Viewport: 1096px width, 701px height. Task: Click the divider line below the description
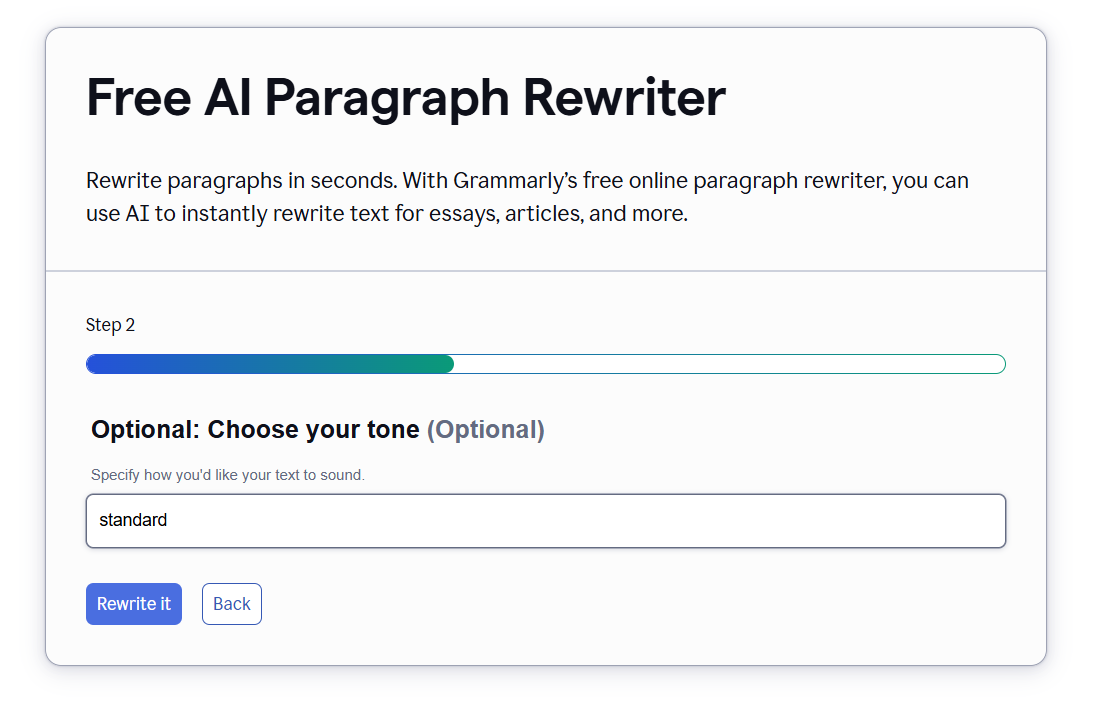point(546,268)
